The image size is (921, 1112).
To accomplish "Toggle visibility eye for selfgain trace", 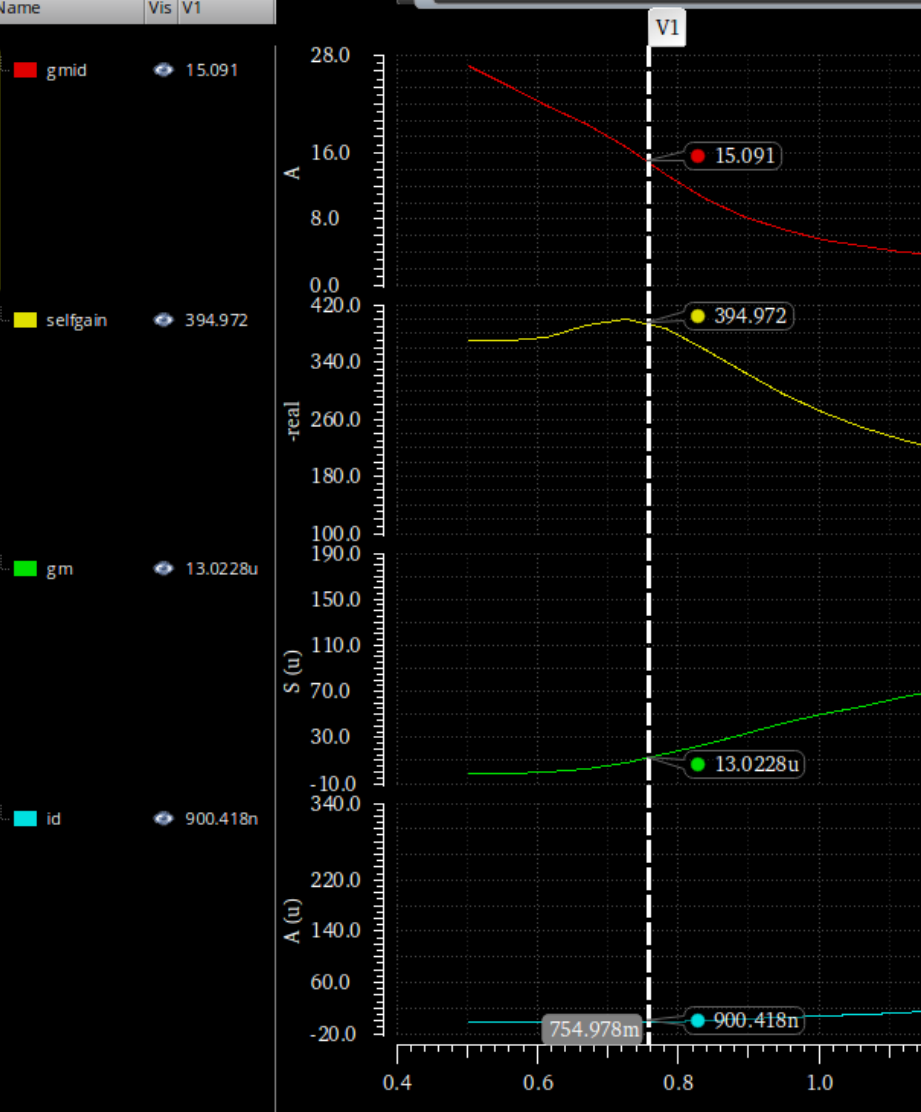I will tap(163, 320).
